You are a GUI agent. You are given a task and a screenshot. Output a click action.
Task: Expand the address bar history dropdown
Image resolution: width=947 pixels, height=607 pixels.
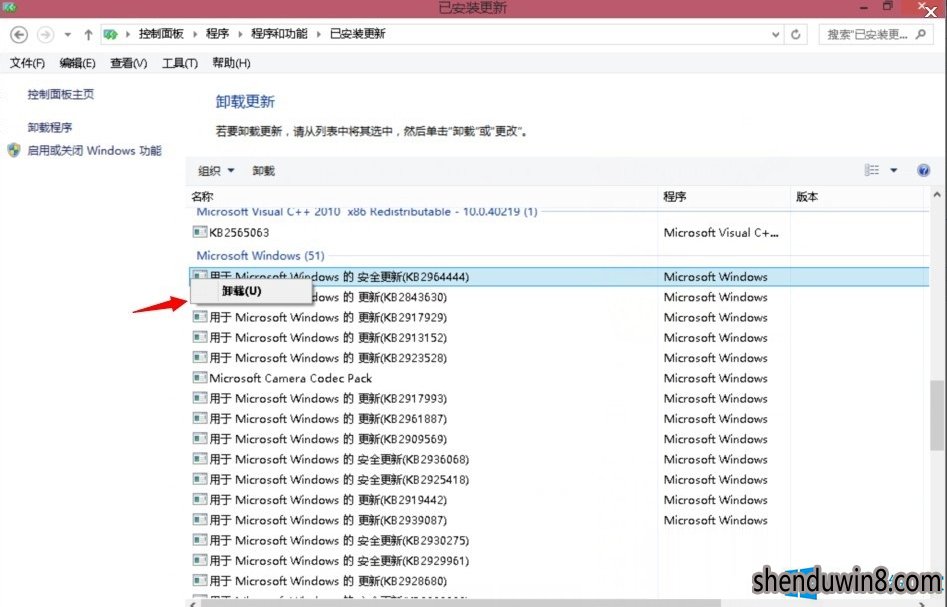coord(775,34)
